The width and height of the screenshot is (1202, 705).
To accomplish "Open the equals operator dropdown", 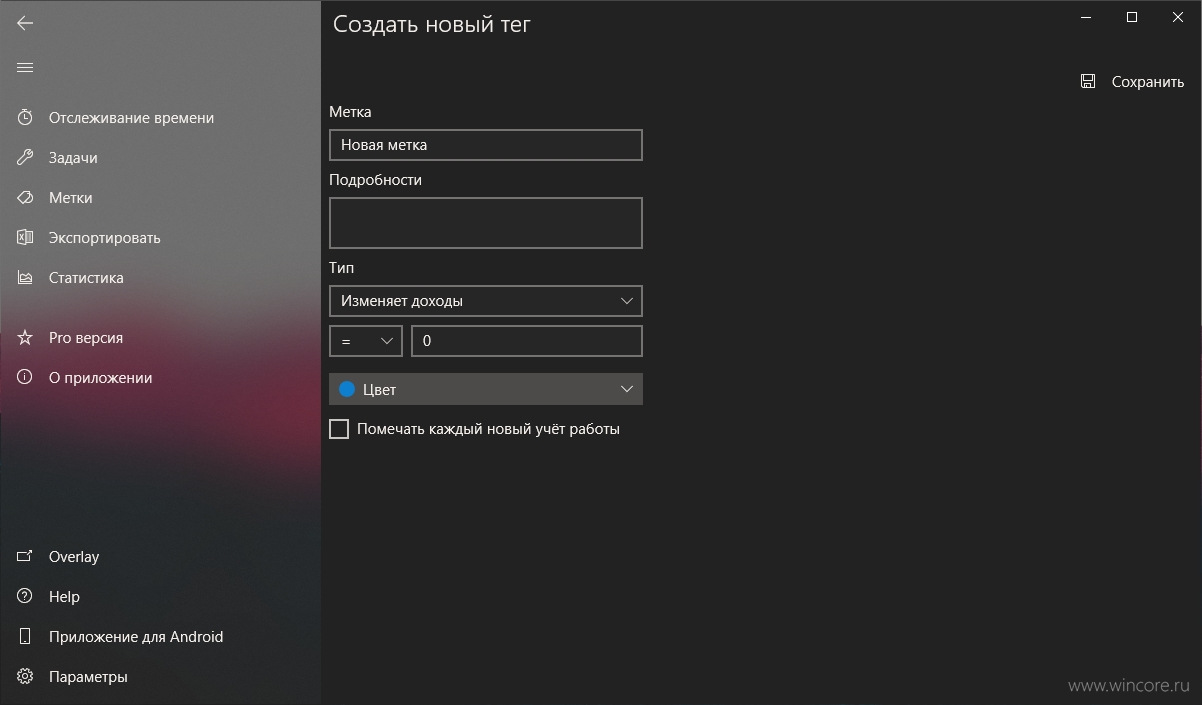I will 366,341.
